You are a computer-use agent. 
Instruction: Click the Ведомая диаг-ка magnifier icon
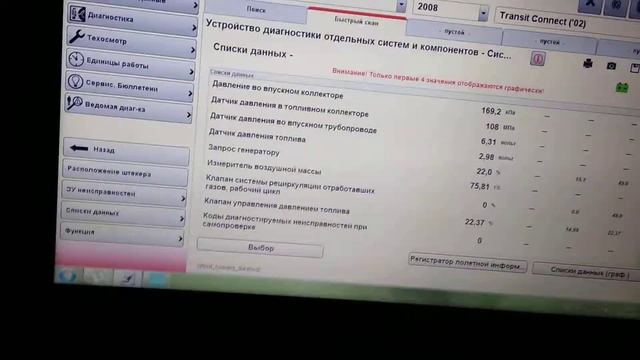pos(75,102)
